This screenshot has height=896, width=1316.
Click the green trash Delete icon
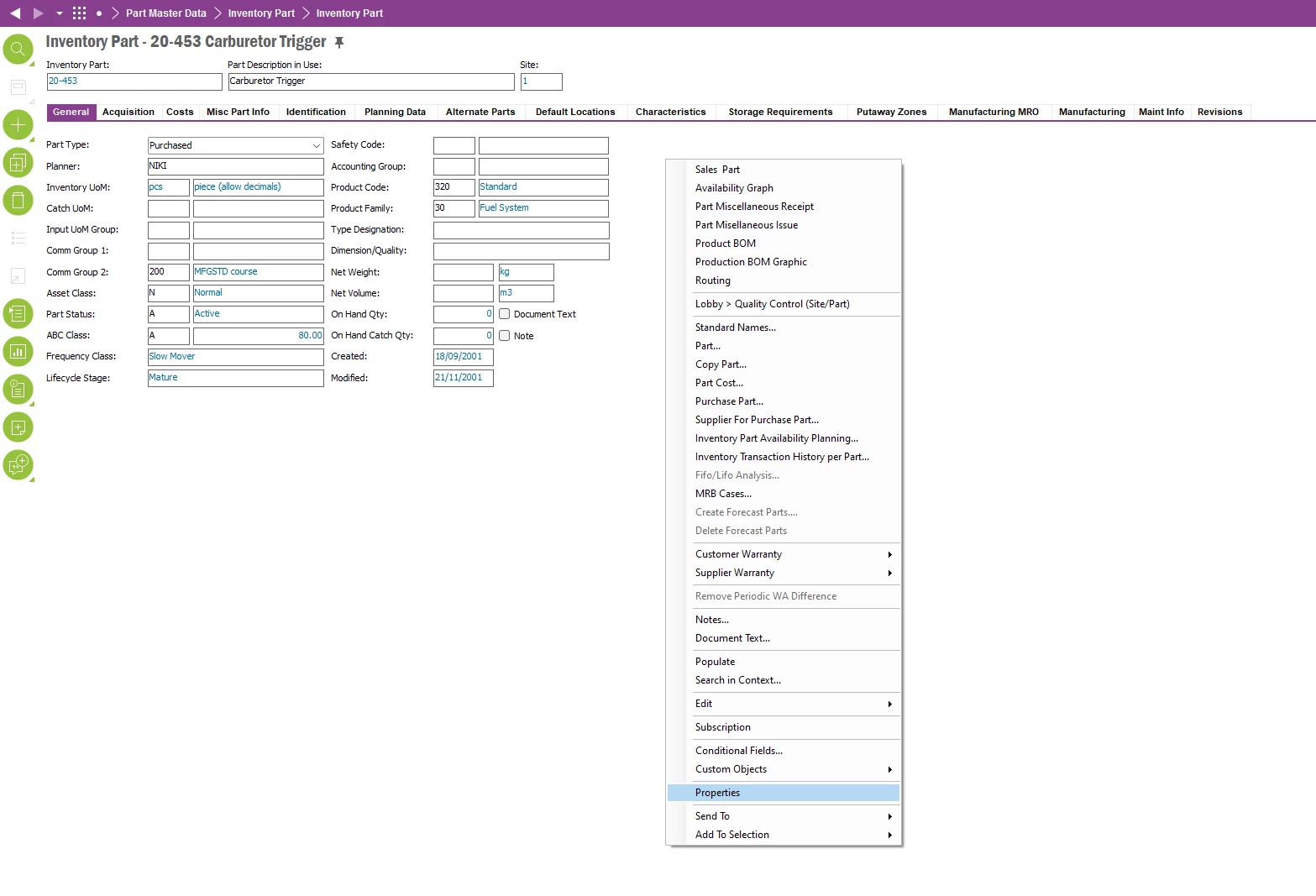point(18,201)
